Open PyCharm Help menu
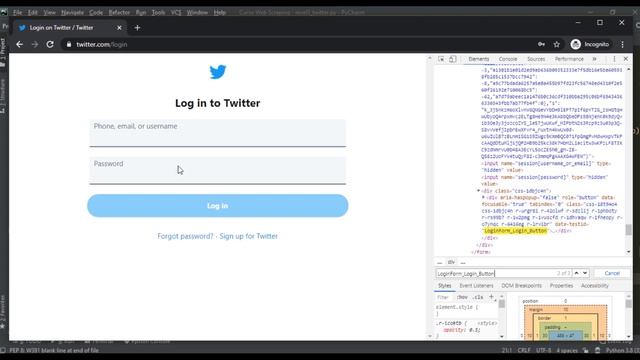640x360 pixels. (x=220, y=13)
